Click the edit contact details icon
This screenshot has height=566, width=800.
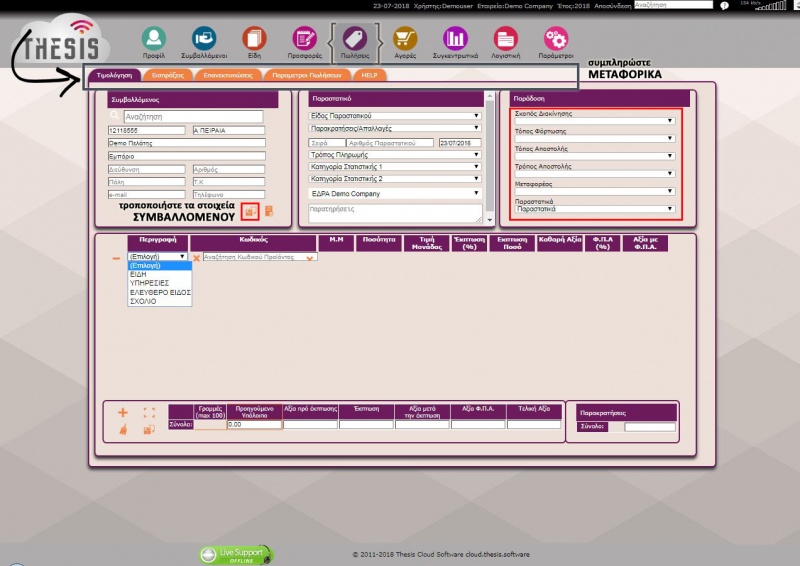point(250,210)
